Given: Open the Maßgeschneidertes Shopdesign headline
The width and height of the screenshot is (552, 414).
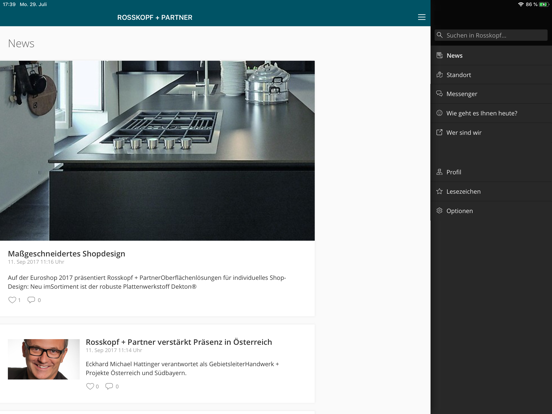Looking at the screenshot, I should 67,253.
